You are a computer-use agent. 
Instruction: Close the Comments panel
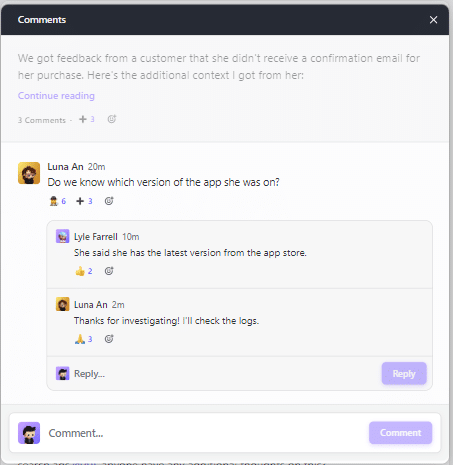point(433,20)
